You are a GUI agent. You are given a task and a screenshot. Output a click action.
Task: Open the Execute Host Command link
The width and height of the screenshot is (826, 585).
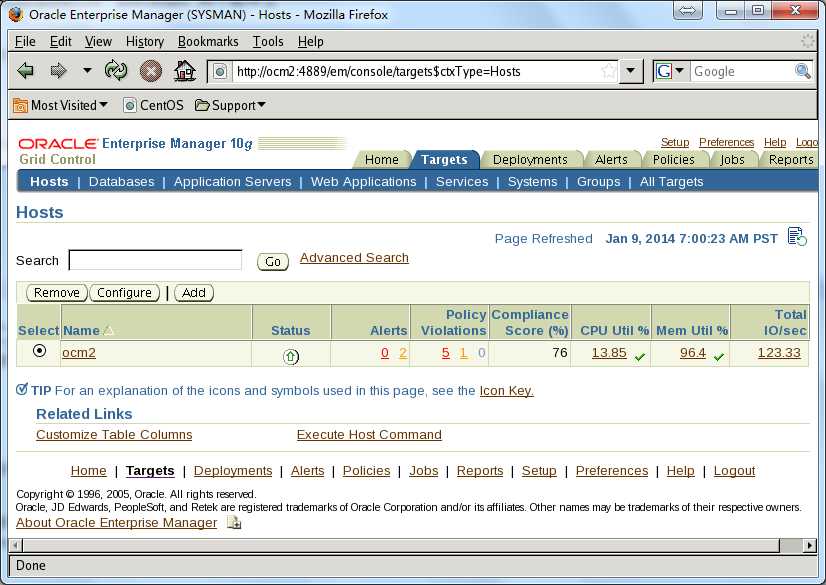[369, 434]
